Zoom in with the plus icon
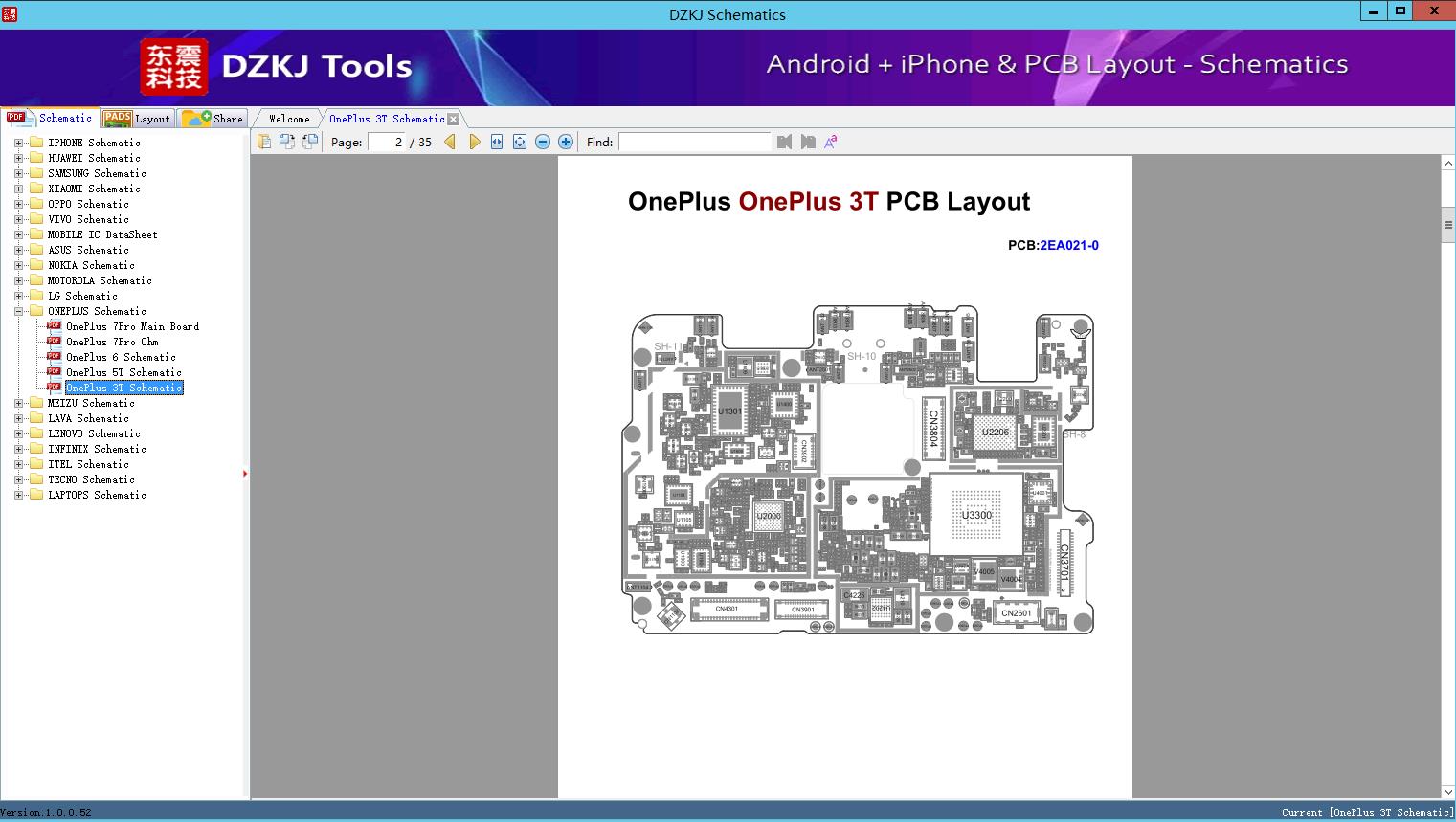 [566, 142]
